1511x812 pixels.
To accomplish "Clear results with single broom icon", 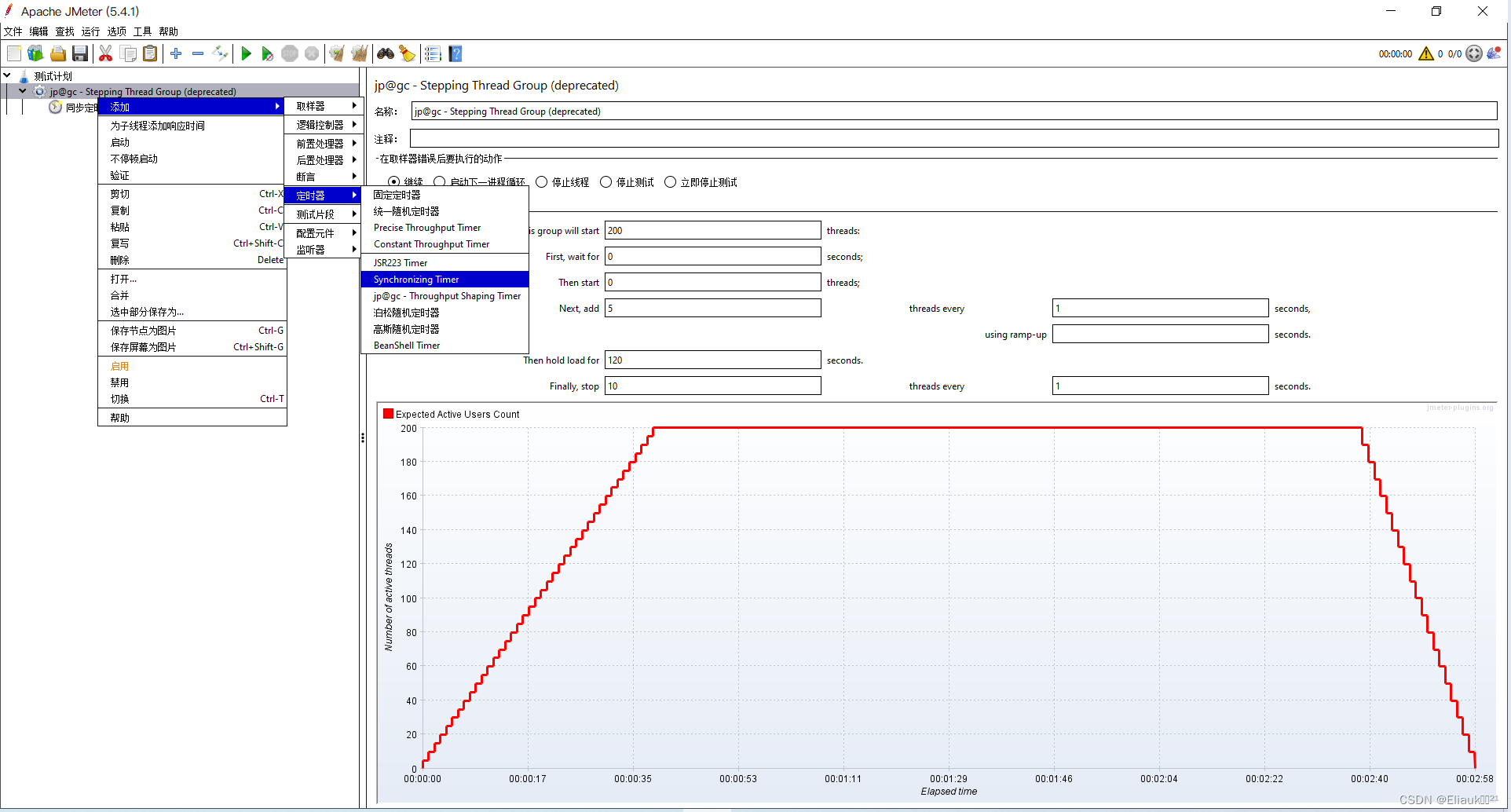I will [337, 53].
